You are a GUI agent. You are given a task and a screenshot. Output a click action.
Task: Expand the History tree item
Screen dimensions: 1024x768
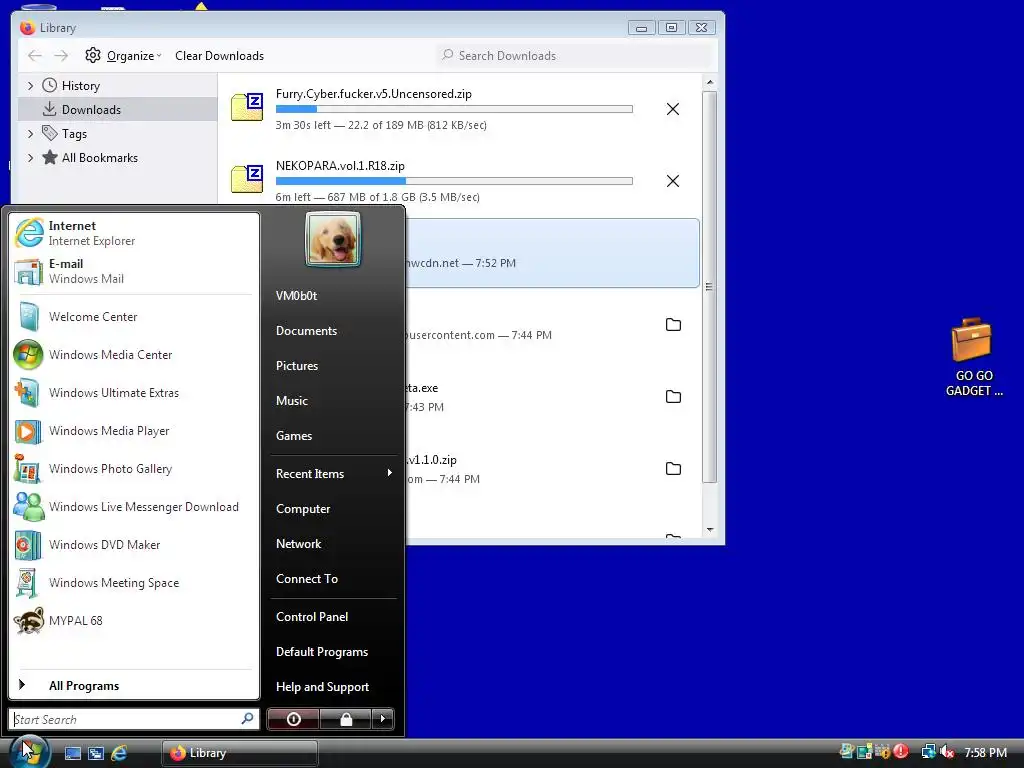click(30, 86)
